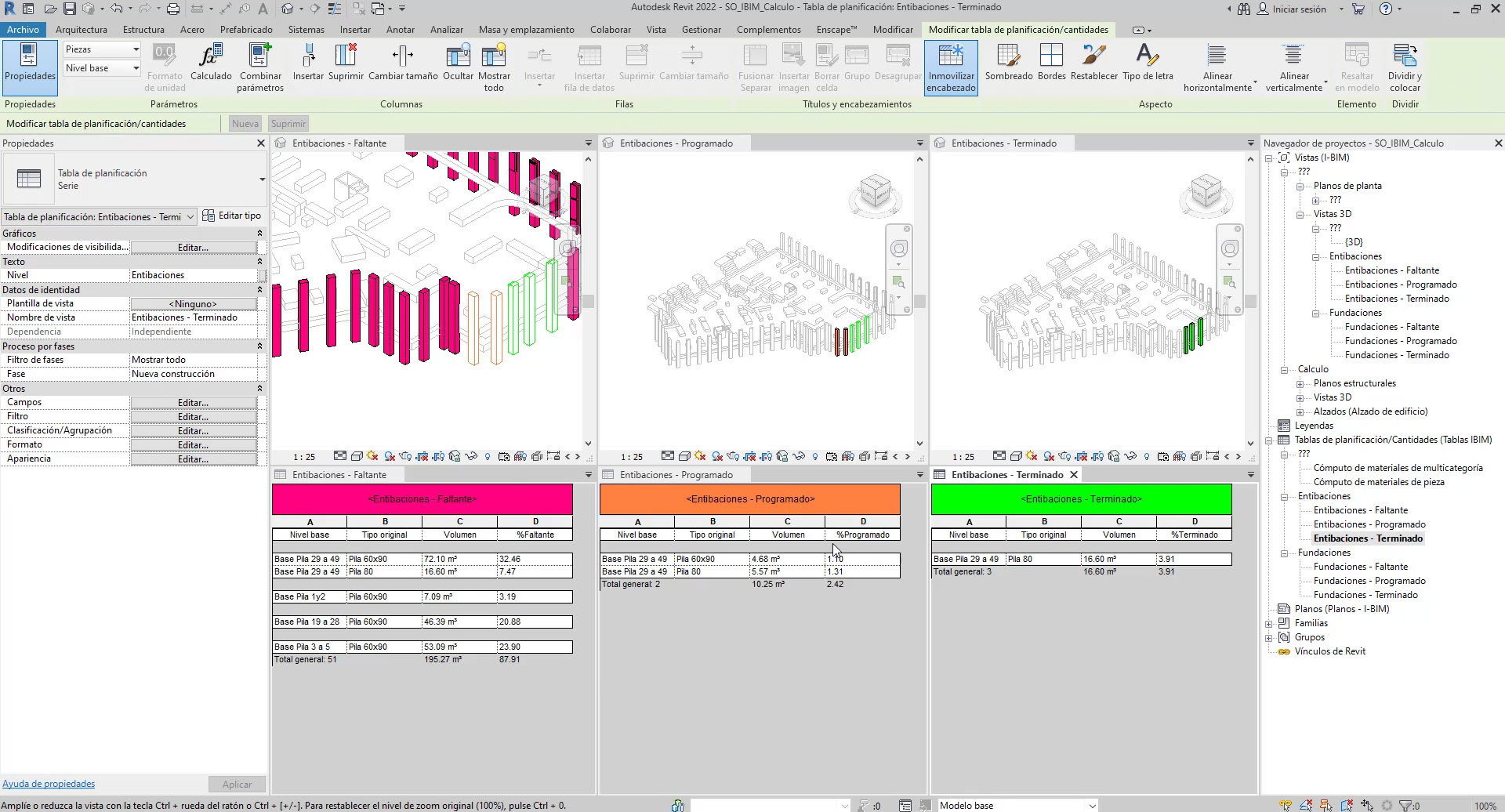
Task: Open the Ayuda de propiedades link
Action: pos(49,784)
